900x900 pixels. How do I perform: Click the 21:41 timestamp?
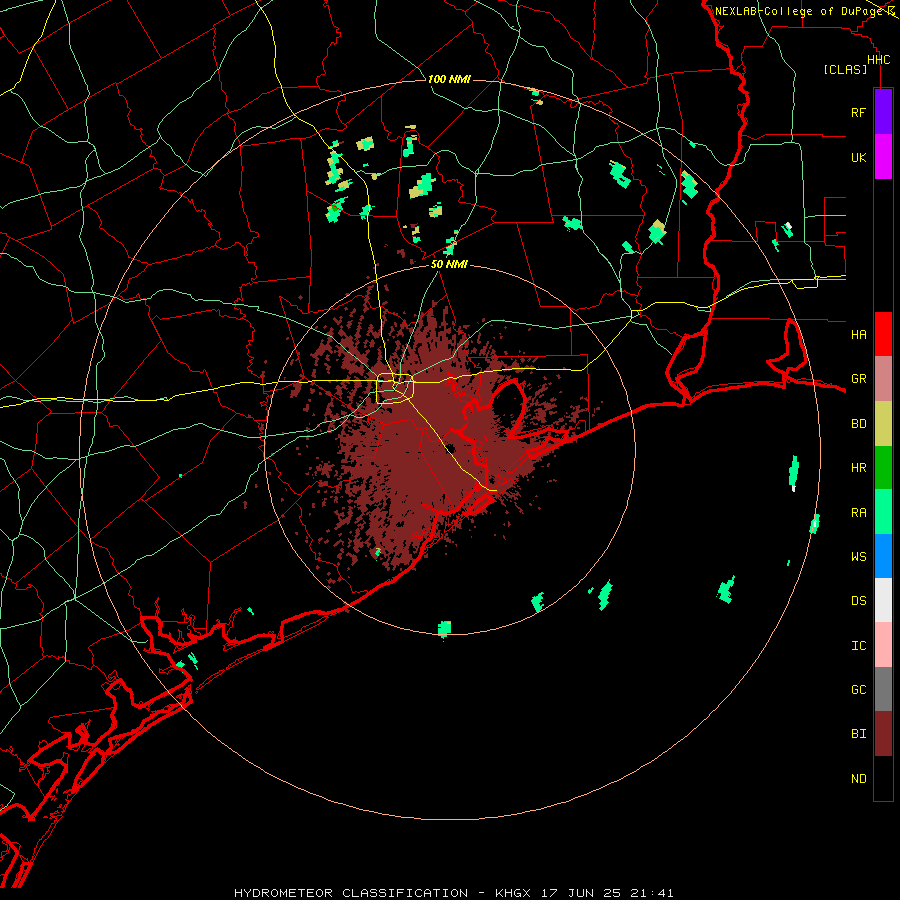coord(653,893)
